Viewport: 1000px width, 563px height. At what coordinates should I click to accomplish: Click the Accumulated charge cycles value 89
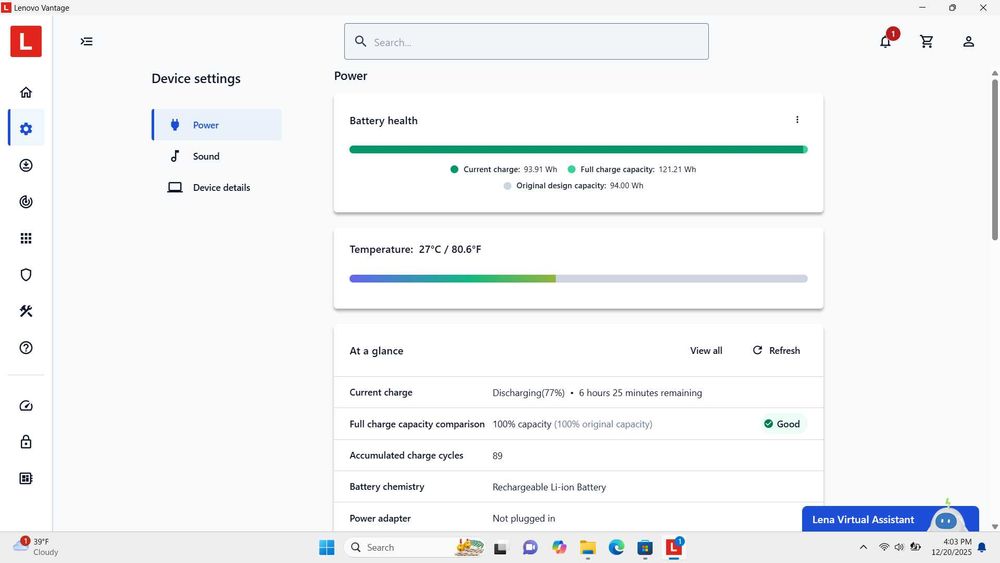(497, 456)
